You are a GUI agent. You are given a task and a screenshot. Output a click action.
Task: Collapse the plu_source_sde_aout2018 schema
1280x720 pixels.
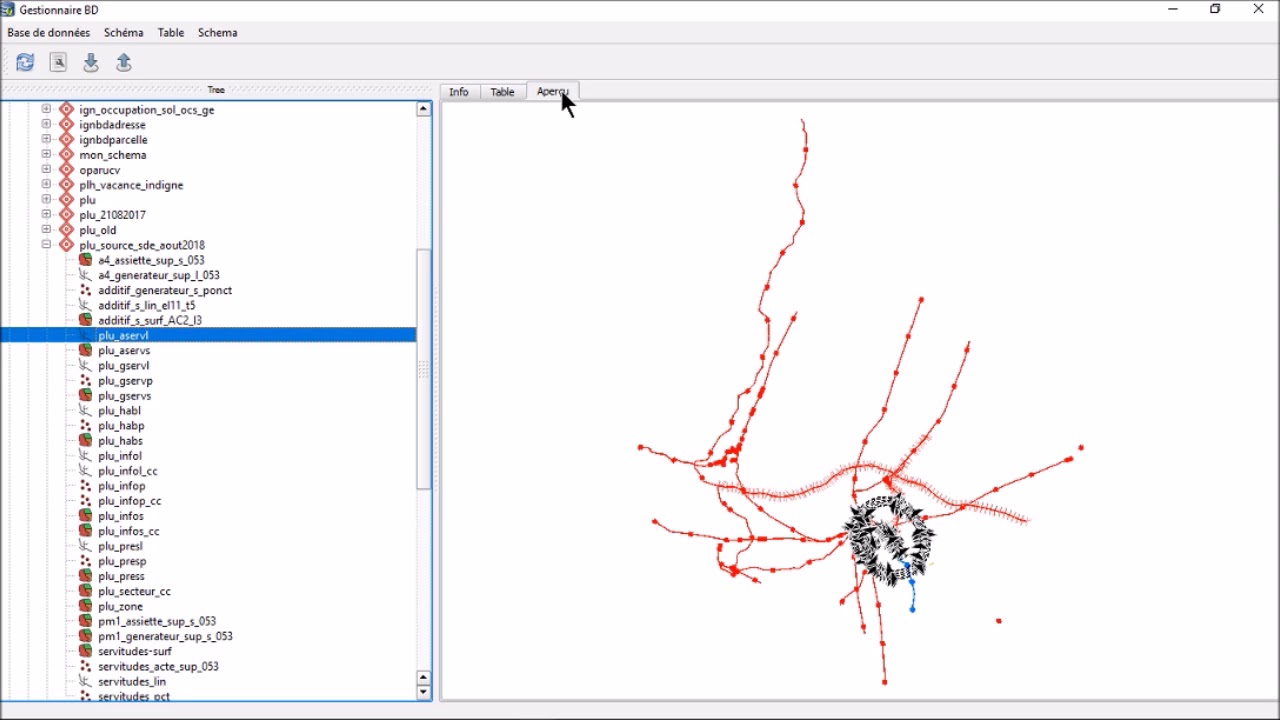click(x=46, y=245)
